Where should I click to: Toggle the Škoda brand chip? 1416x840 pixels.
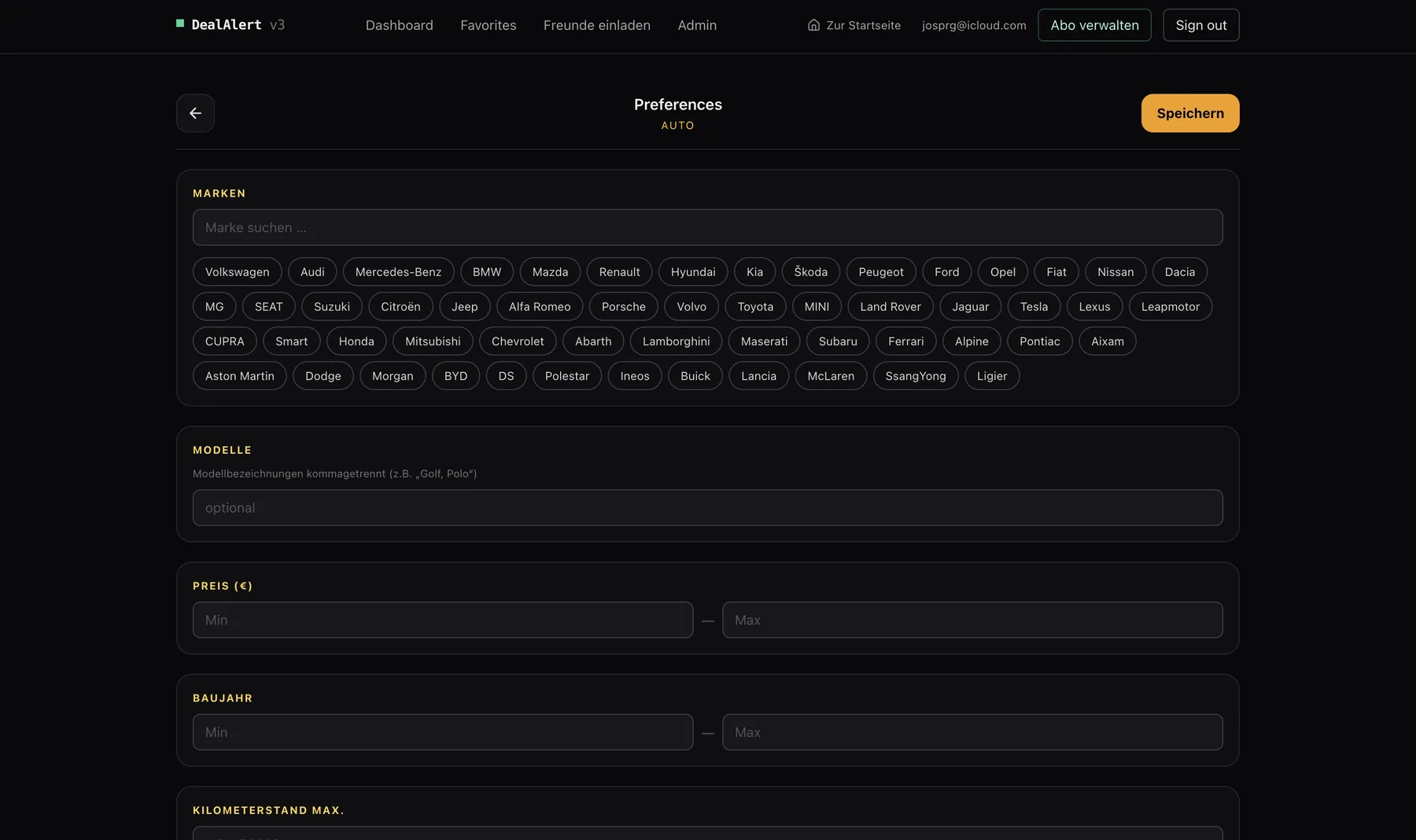click(811, 272)
